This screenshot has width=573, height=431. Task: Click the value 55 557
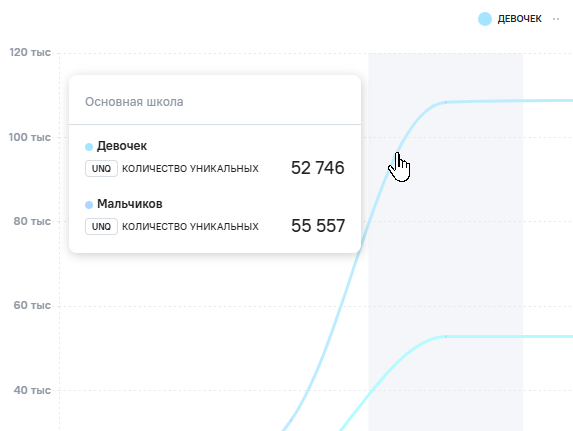pos(318,226)
